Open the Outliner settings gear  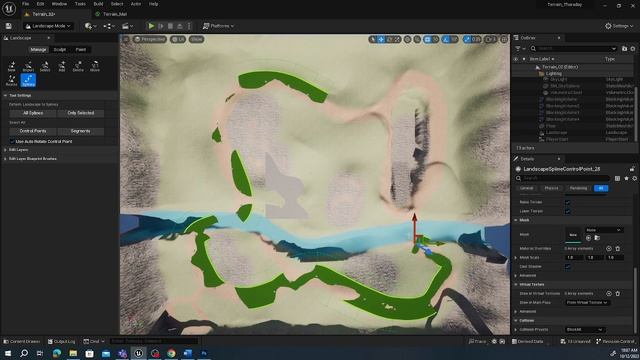click(633, 49)
